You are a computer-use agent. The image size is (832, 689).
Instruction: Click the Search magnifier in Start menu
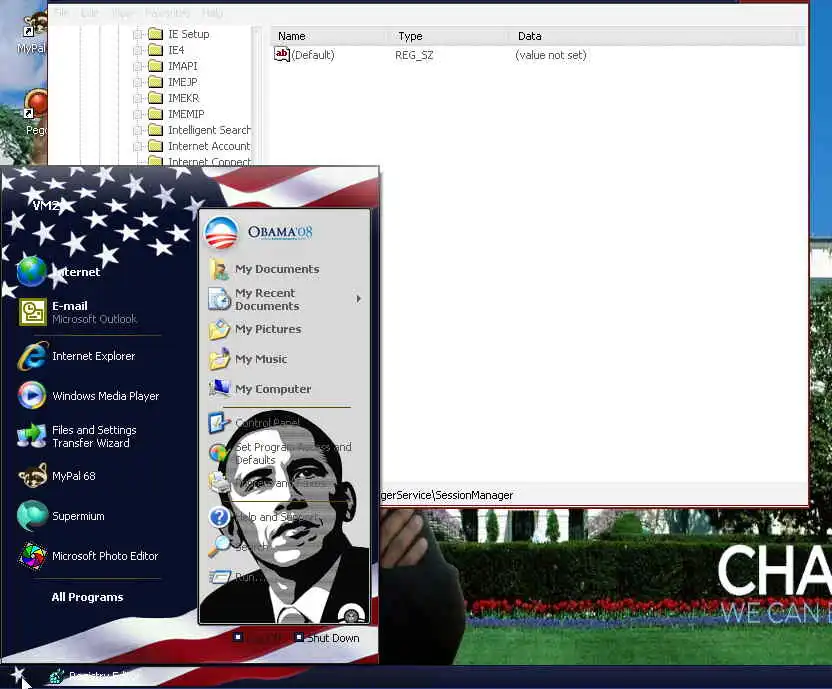point(219,546)
